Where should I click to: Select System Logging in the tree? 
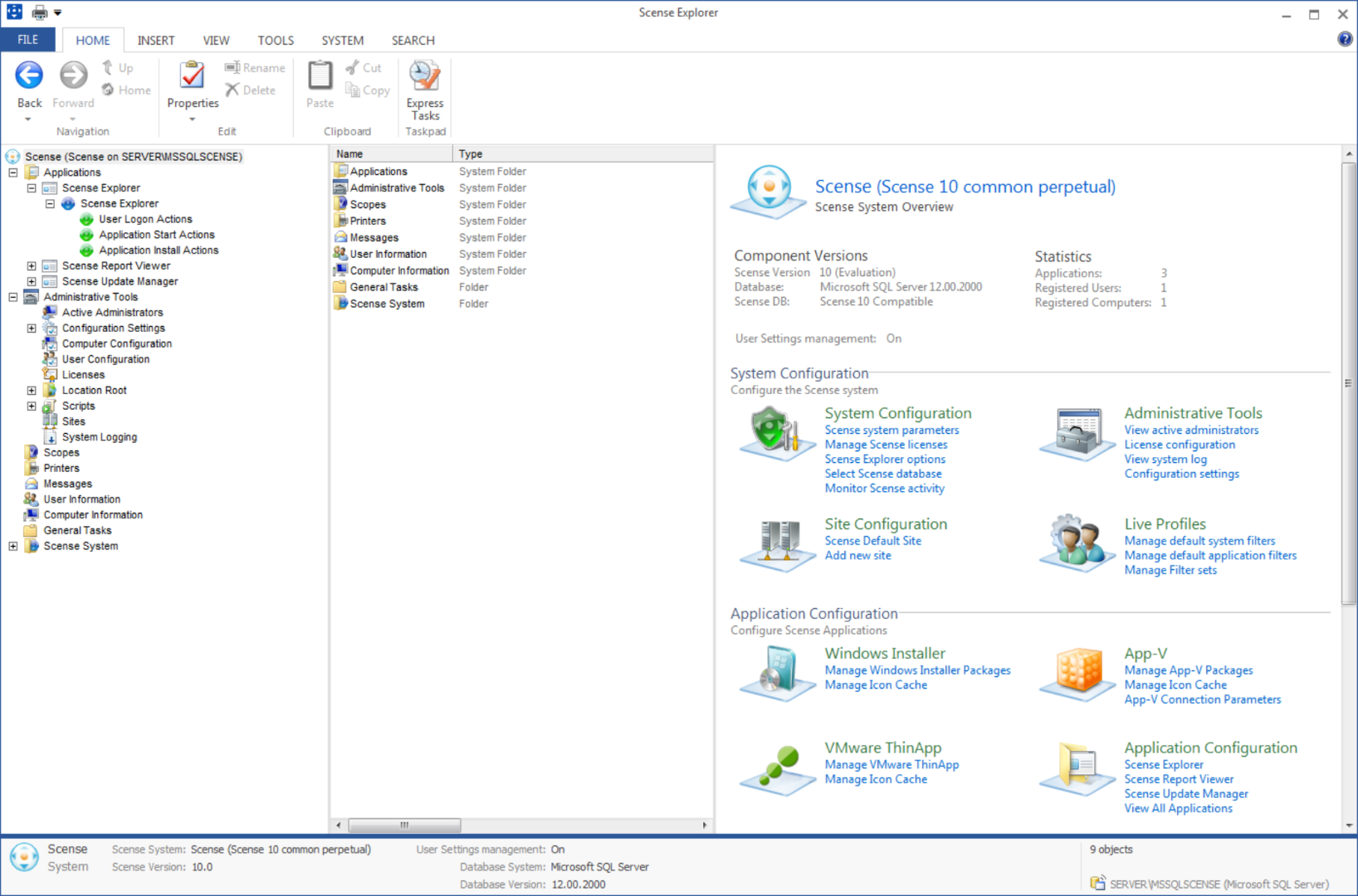tap(99, 437)
